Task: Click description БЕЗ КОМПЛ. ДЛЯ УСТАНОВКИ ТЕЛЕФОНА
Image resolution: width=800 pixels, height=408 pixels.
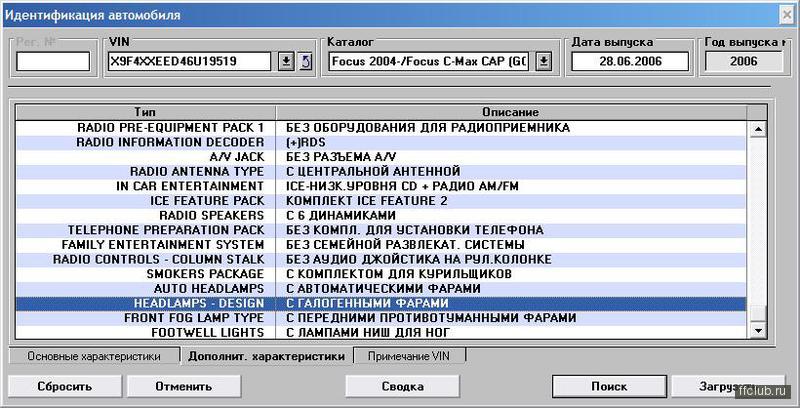Action: [414, 230]
